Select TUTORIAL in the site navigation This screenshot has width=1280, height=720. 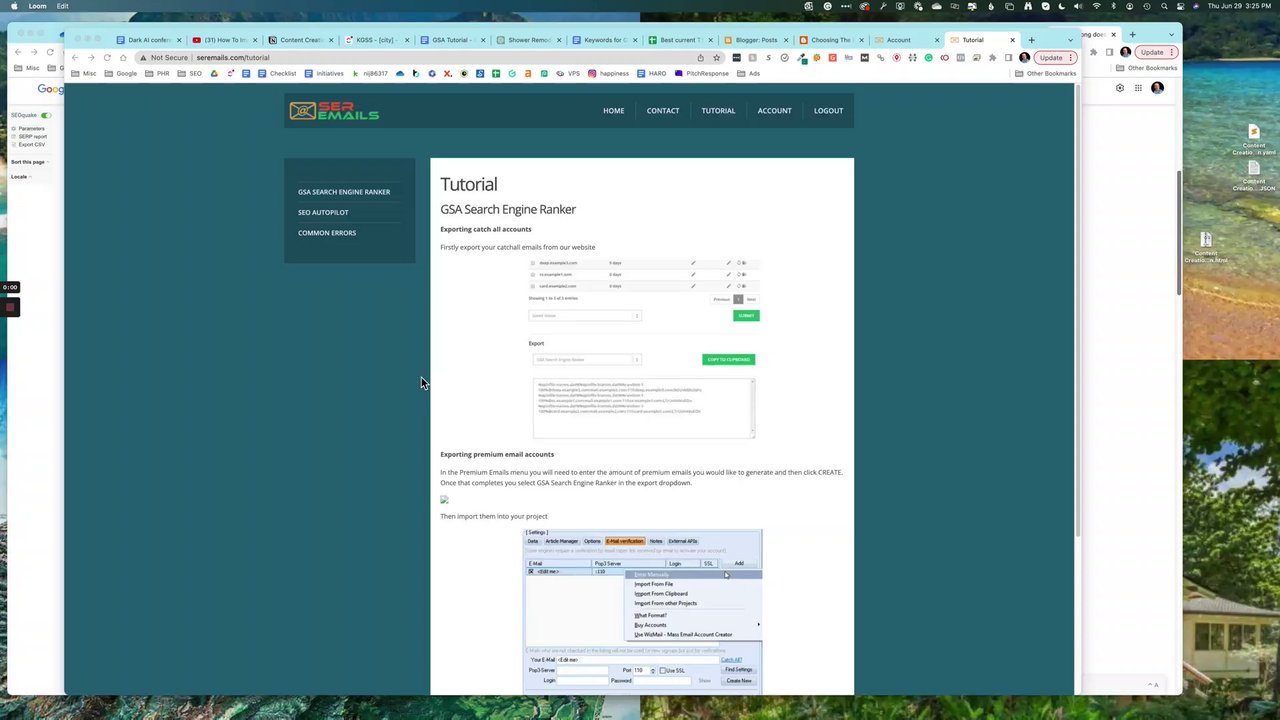(x=718, y=111)
